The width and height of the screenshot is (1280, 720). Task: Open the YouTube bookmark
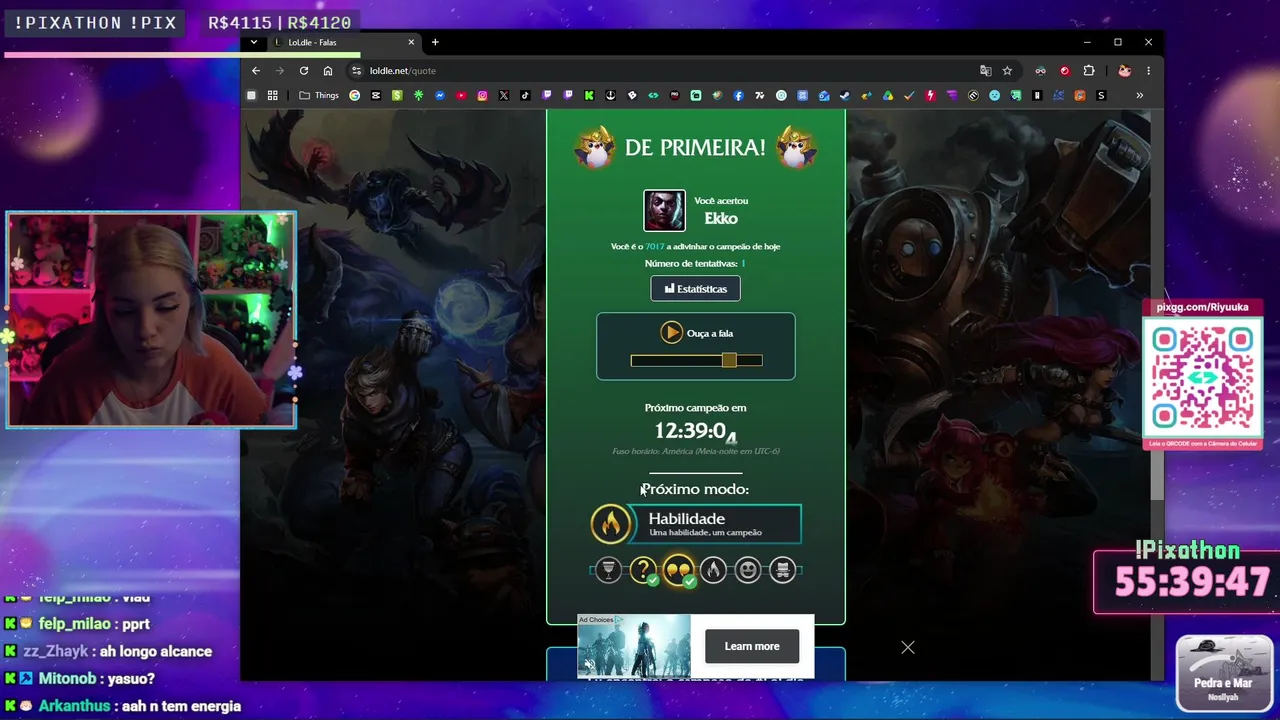(x=461, y=96)
